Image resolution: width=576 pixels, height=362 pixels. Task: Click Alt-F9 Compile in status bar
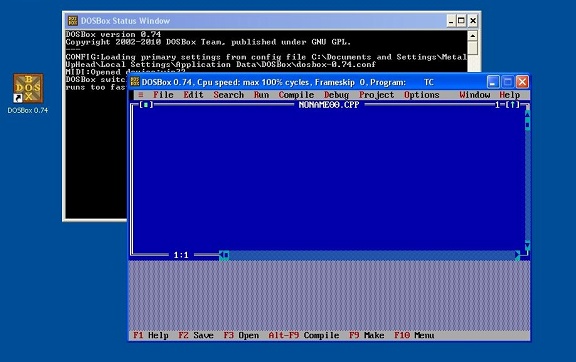tap(304, 335)
